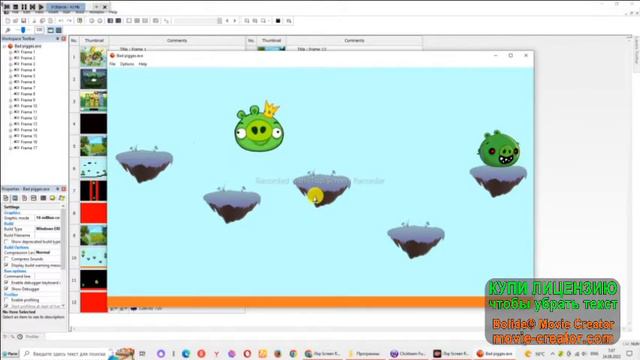Step forward one frame in the debugger

33,7
